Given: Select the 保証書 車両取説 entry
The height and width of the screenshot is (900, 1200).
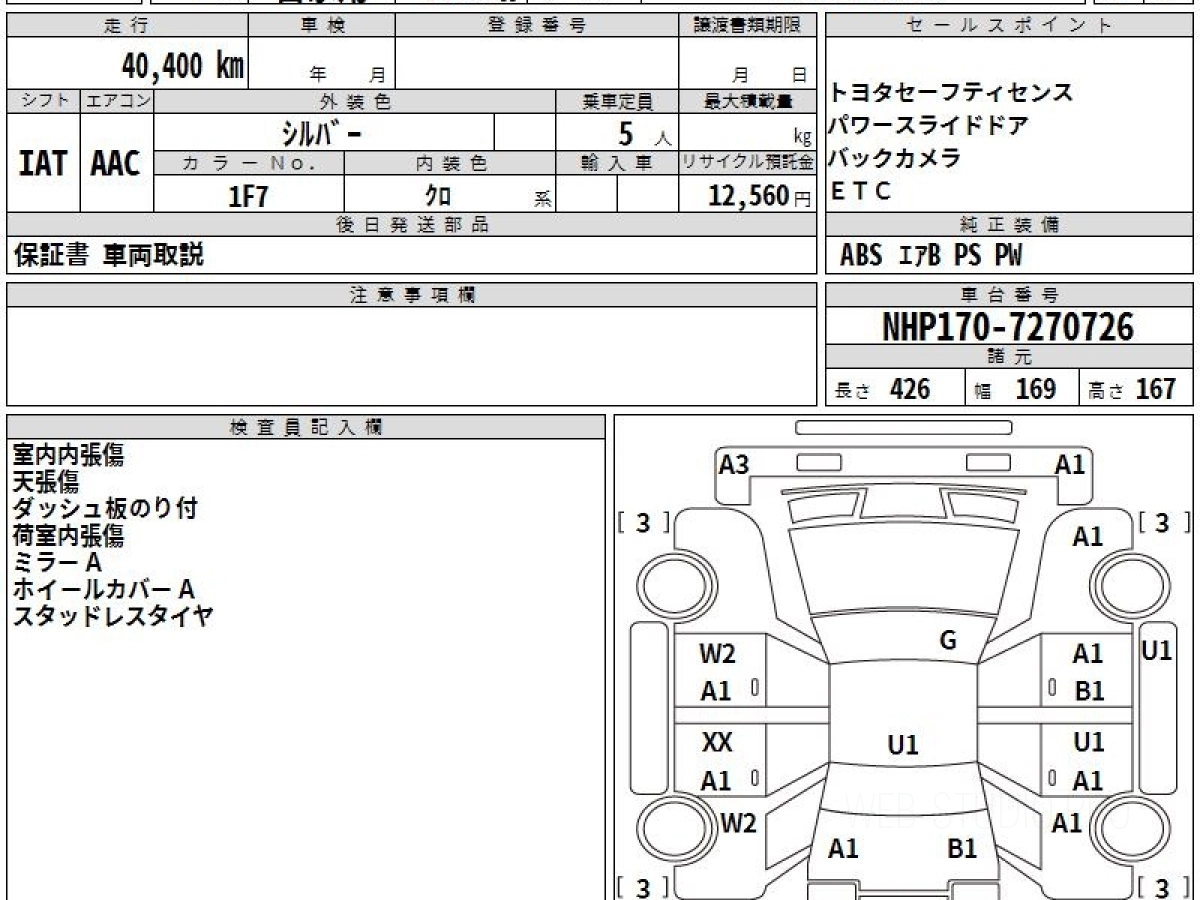Looking at the screenshot, I should 109,255.
